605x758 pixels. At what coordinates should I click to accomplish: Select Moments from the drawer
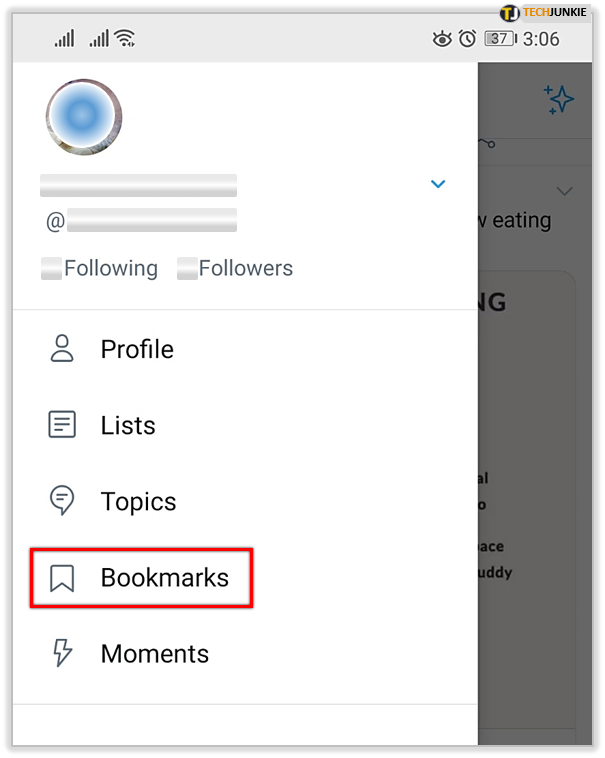154,654
